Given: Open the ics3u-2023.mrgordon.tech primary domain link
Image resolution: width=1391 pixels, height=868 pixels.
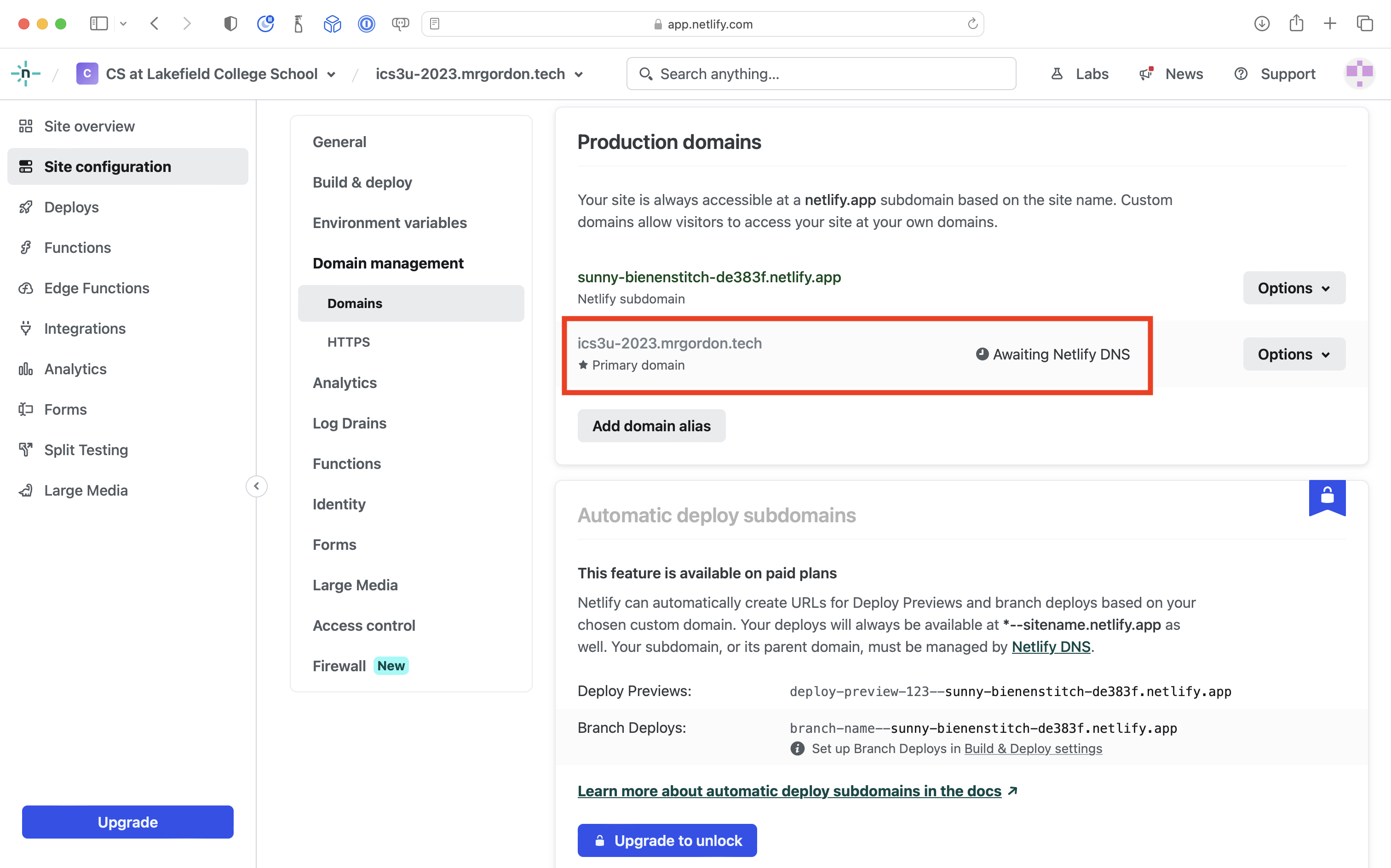Looking at the screenshot, I should 670,343.
